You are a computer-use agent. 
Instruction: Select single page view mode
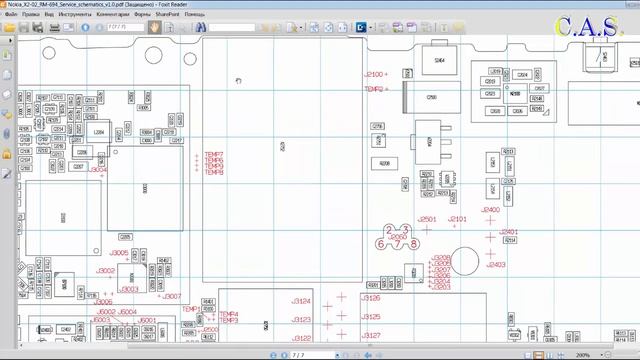tap(528, 355)
